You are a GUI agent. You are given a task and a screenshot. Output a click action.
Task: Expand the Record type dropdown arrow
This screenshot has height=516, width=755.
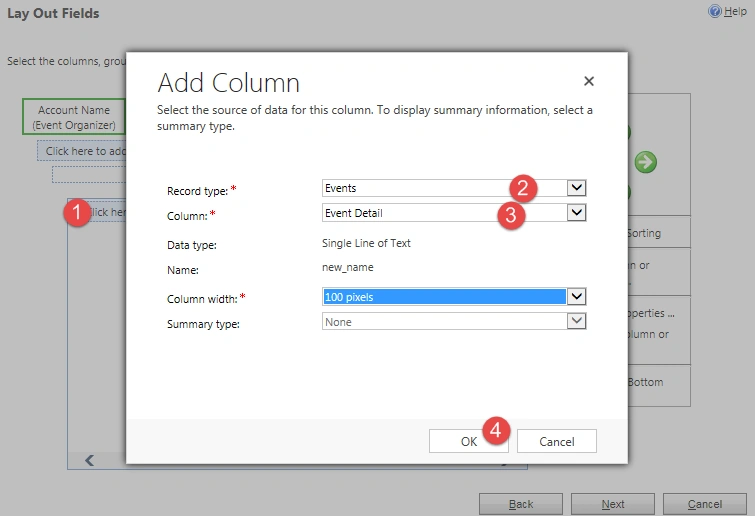[x=576, y=188]
